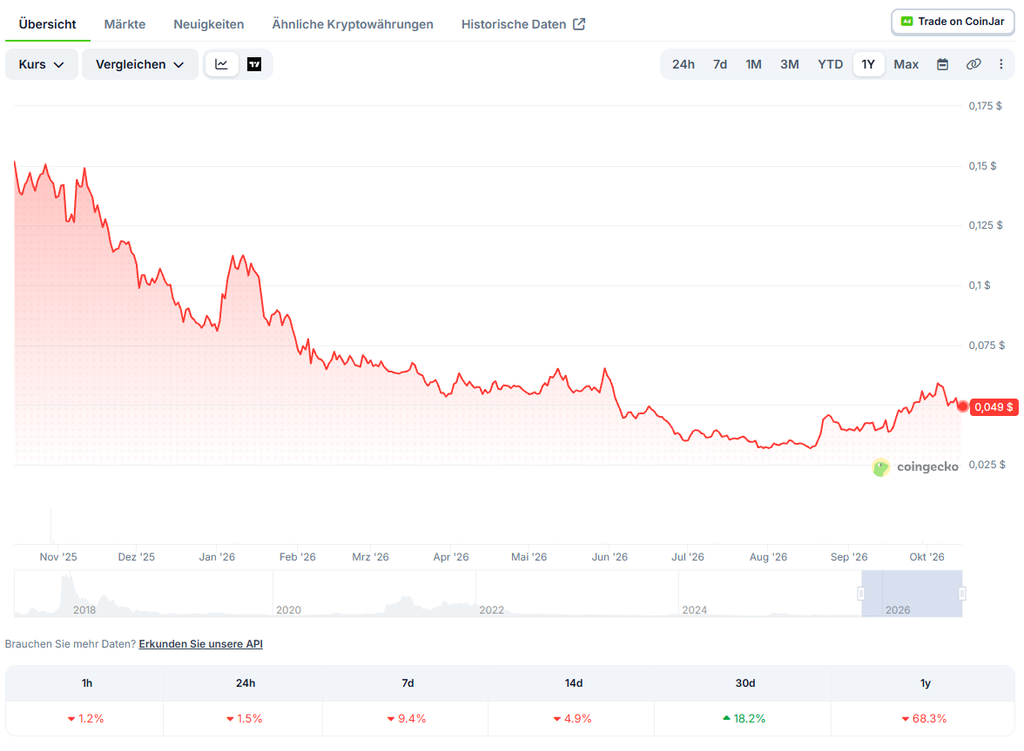Click the red current price dot on chart
Screen dimensions: 1024x751
(963, 407)
